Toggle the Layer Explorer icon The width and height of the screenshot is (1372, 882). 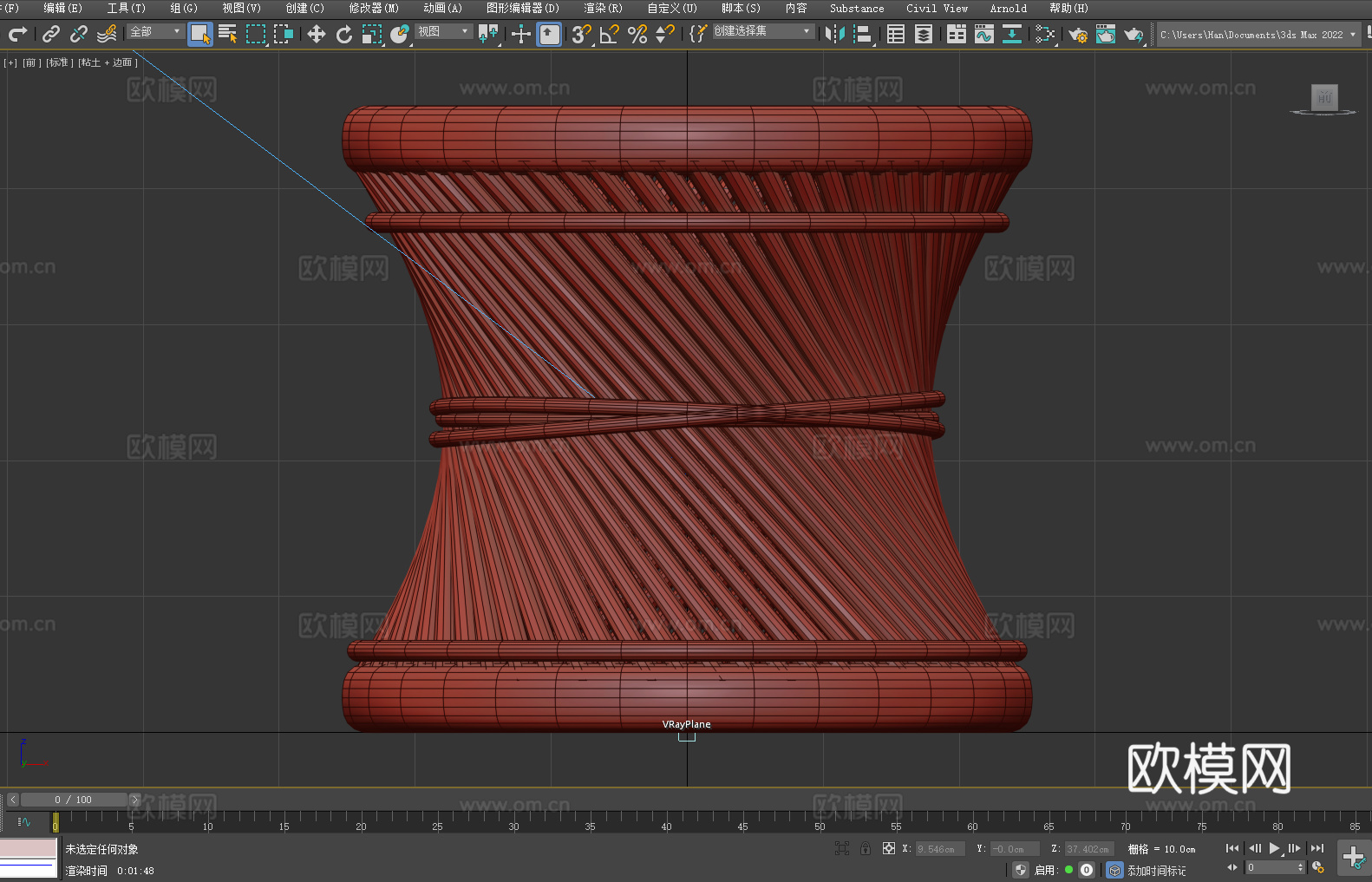(924, 34)
